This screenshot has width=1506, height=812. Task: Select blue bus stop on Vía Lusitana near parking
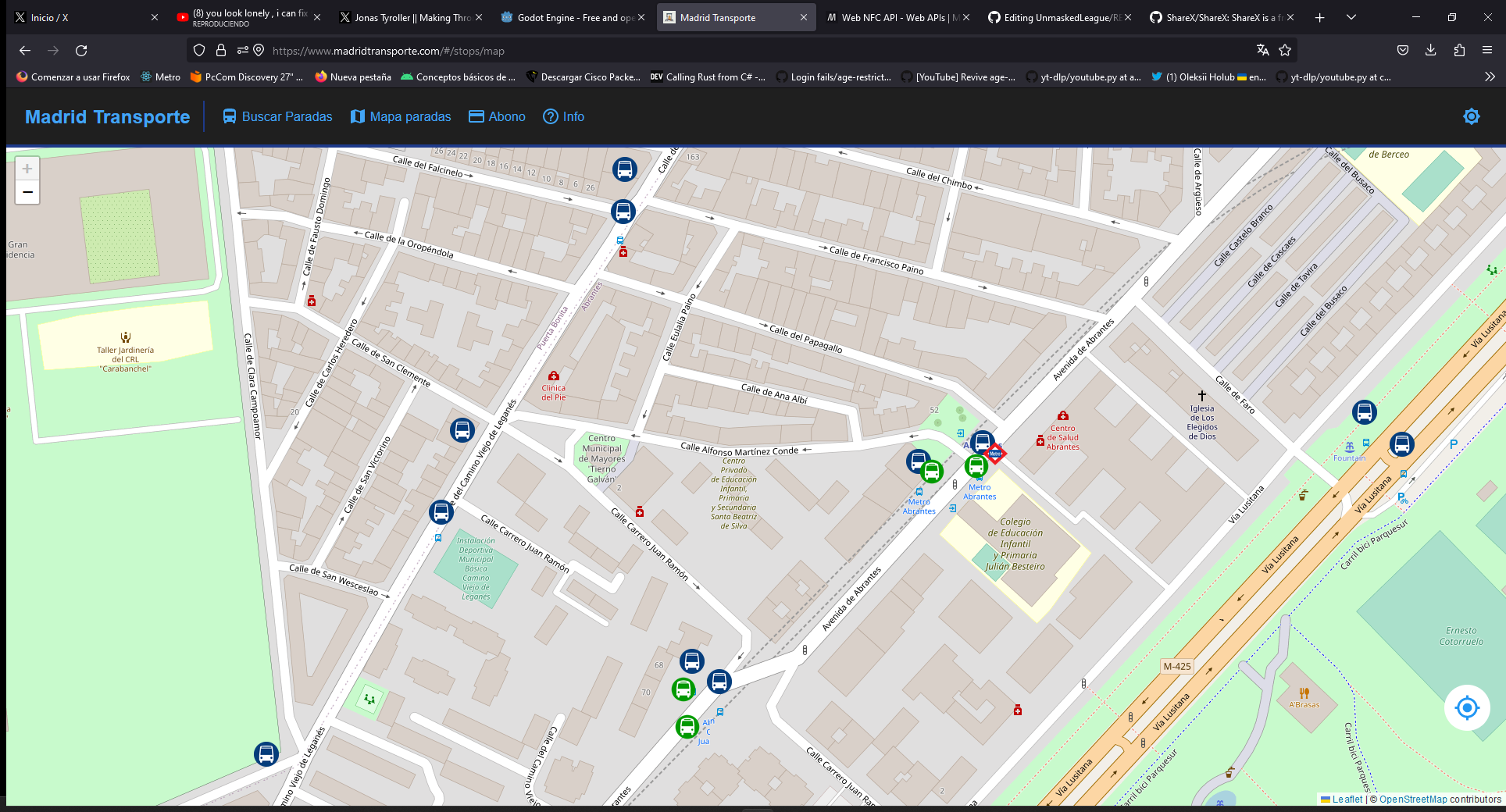(1402, 444)
